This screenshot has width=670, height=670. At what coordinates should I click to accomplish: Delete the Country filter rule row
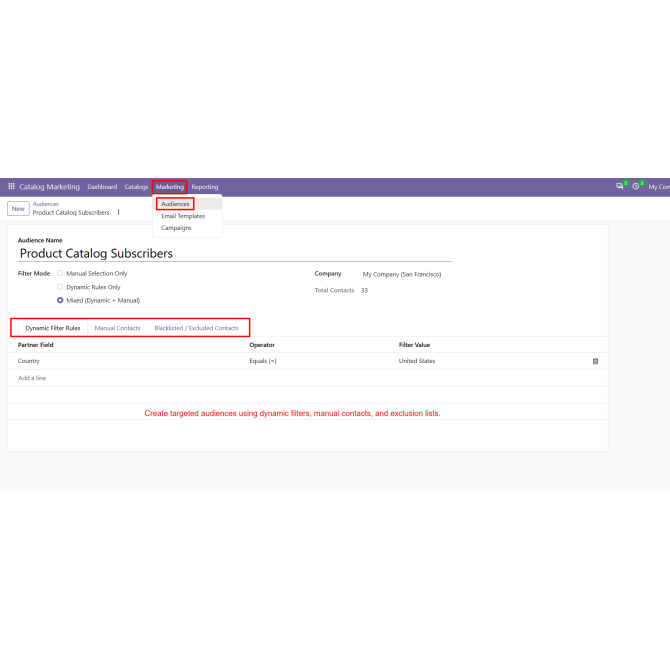(595, 361)
